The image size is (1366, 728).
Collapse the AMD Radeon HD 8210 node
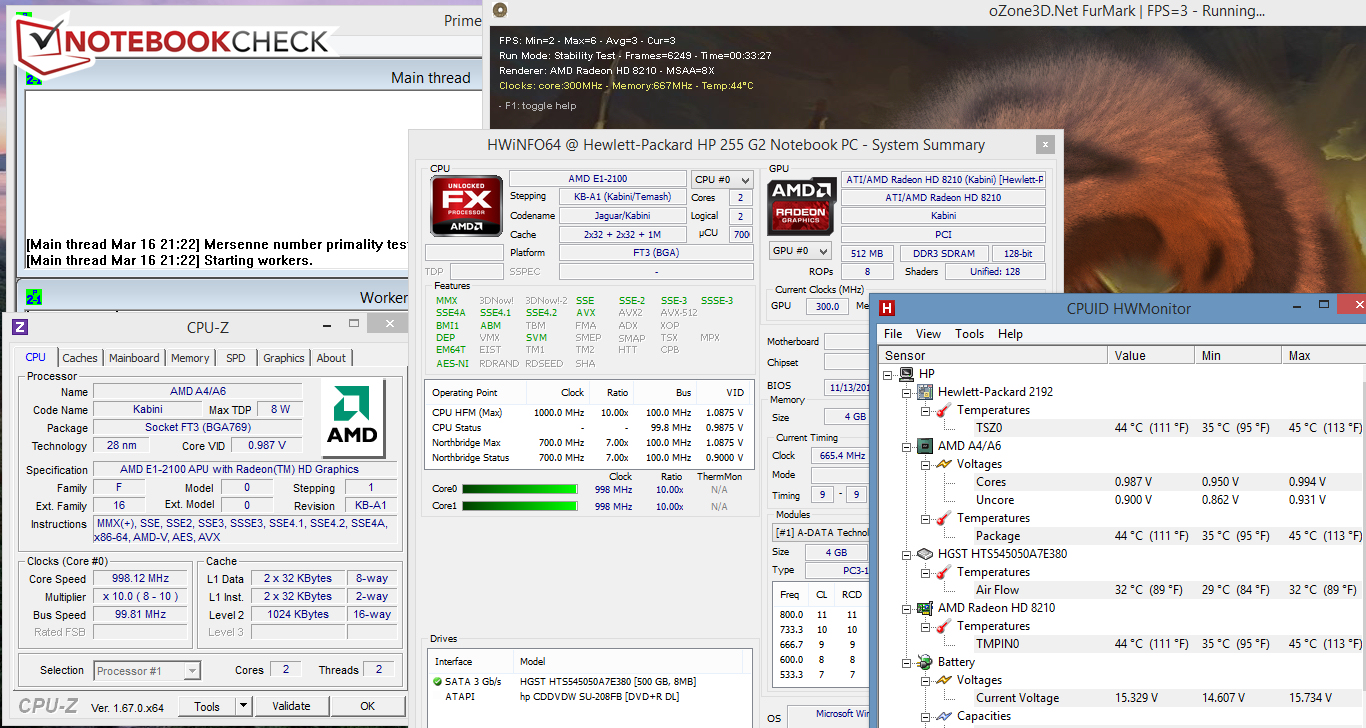pyautogui.click(x=908, y=608)
